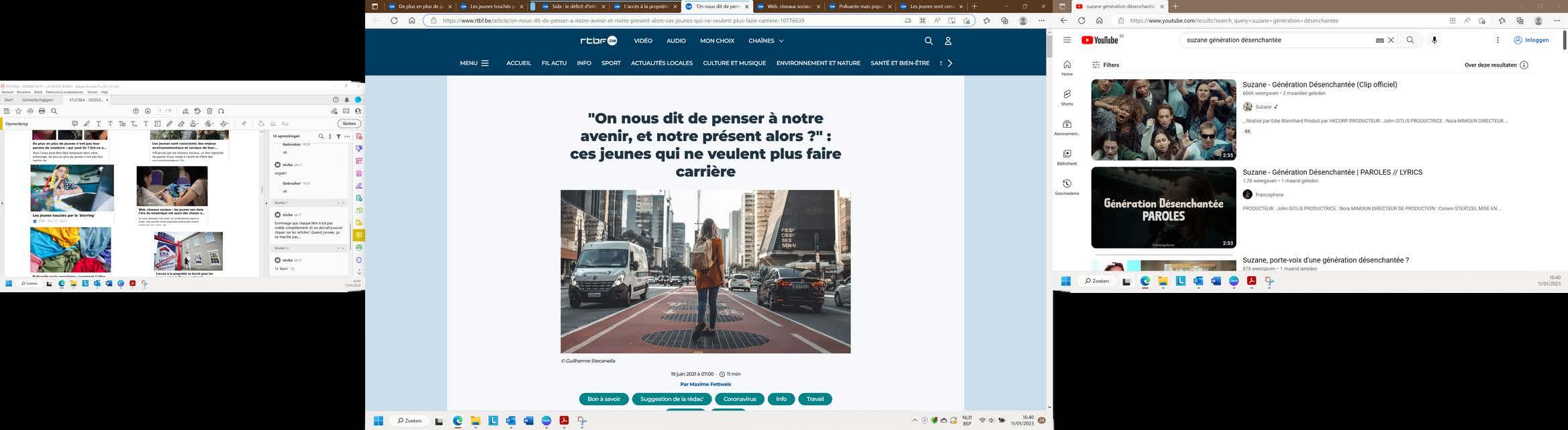
Task: Open Geschiedenis in YouTube sidebar
Action: click(x=1067, y=187)
